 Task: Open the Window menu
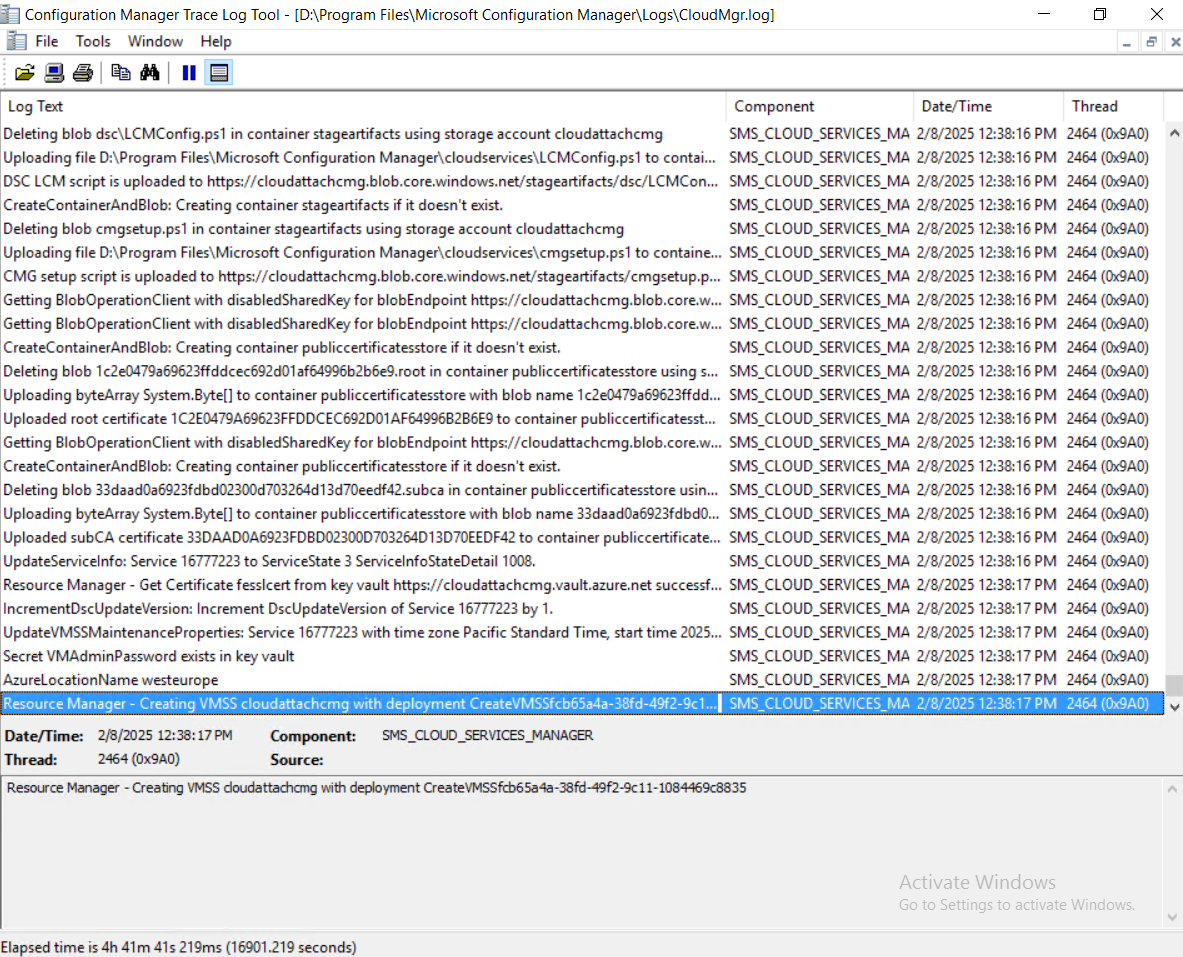tap(155, 42)
